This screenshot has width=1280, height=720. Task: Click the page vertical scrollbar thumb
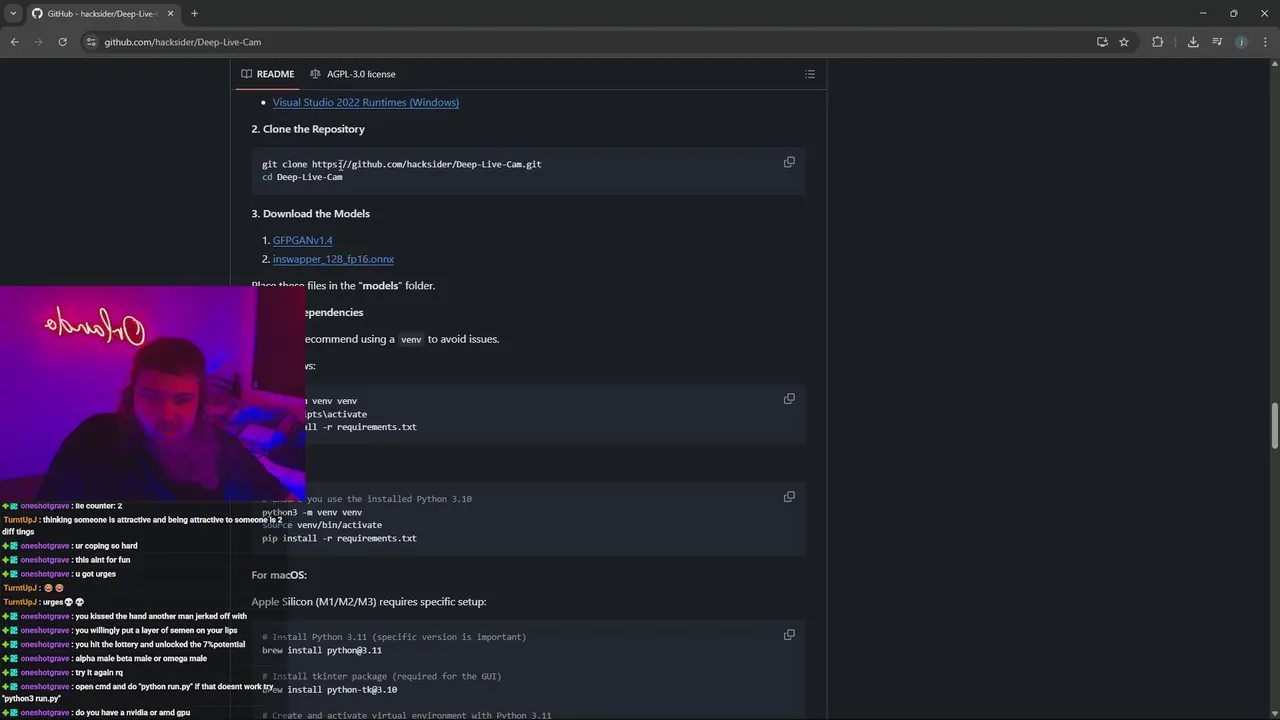coord(1274,426)
